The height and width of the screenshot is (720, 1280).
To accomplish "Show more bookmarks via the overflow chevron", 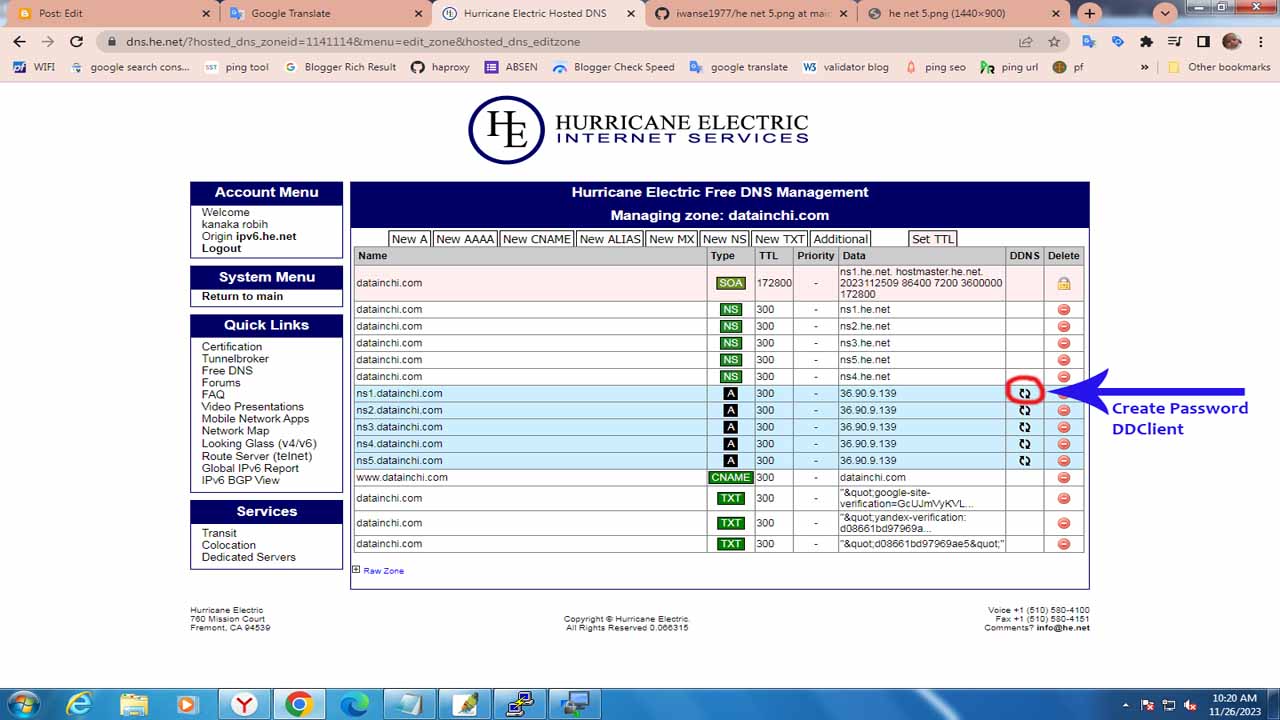I will click(x=1145, y=67).
